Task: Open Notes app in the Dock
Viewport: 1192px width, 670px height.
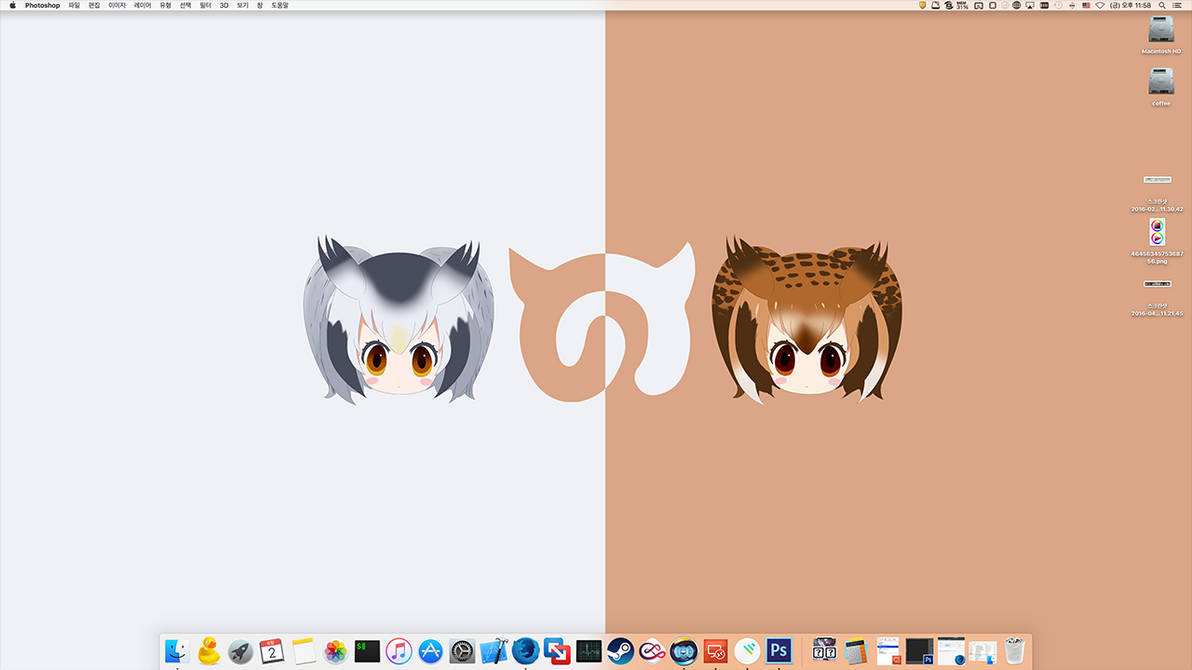Action: click(303, 651)
